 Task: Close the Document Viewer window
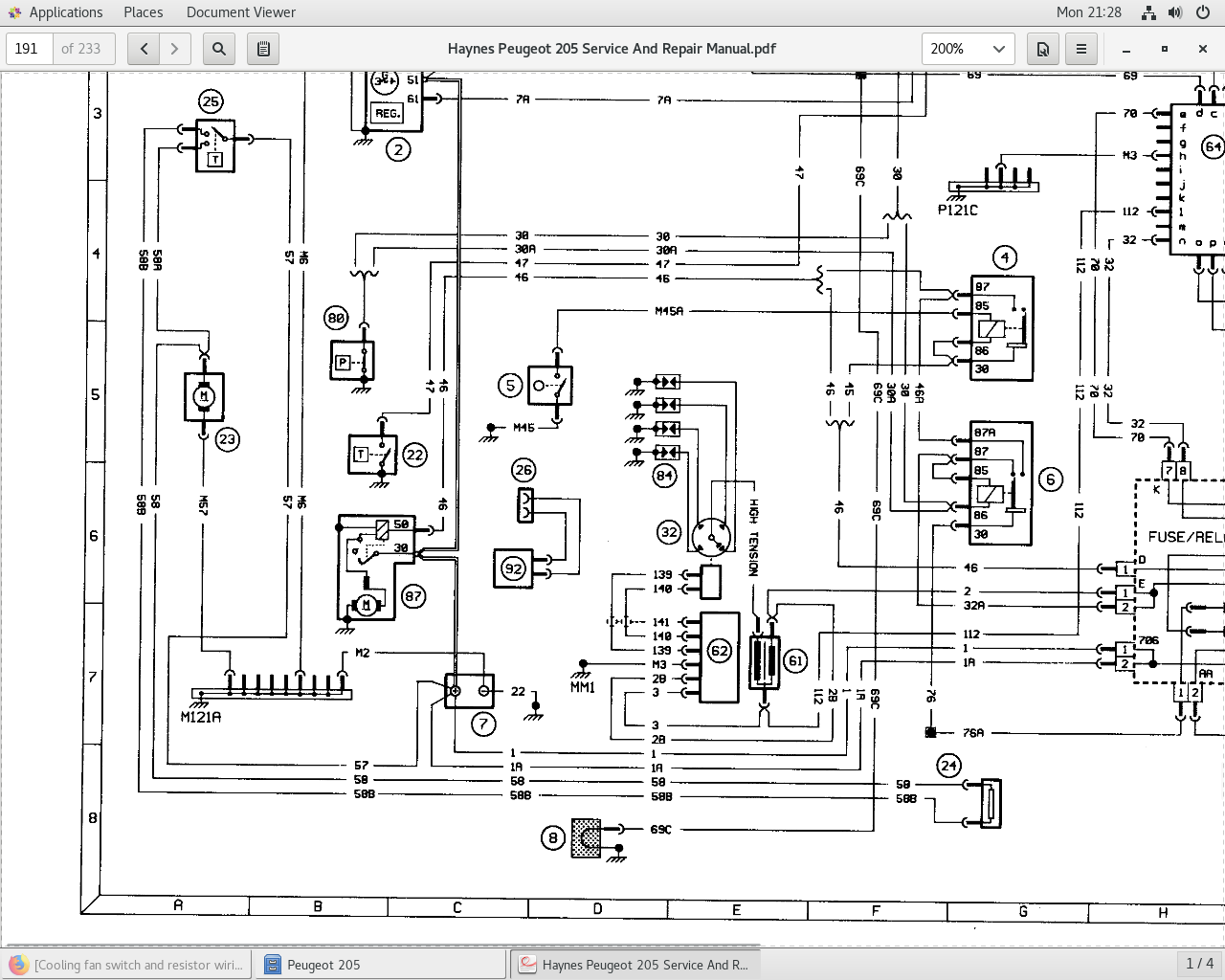[x=1203, y=49]
